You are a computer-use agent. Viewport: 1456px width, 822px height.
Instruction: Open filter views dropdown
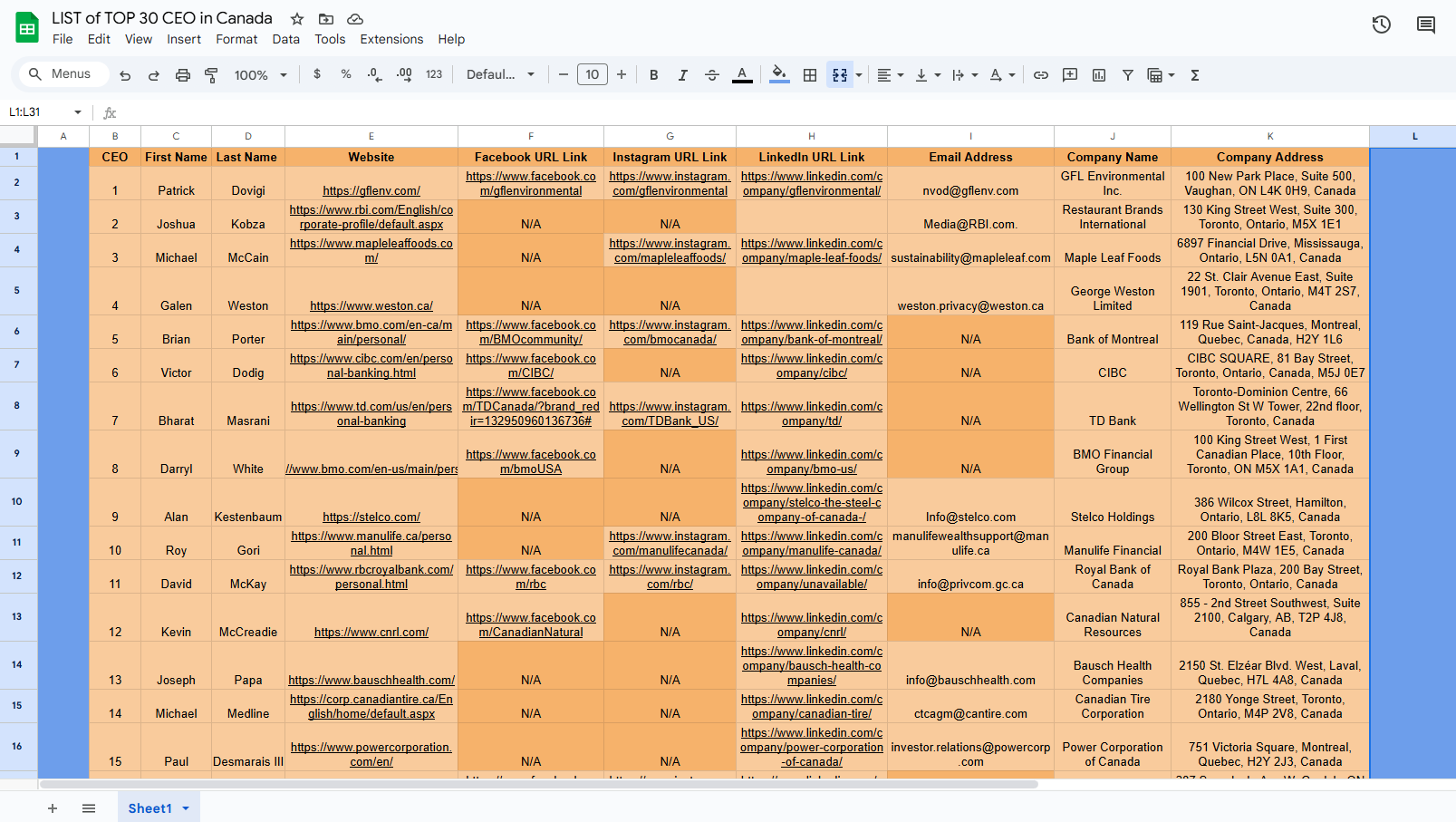pyautogui.click(x=1162, y=75)
